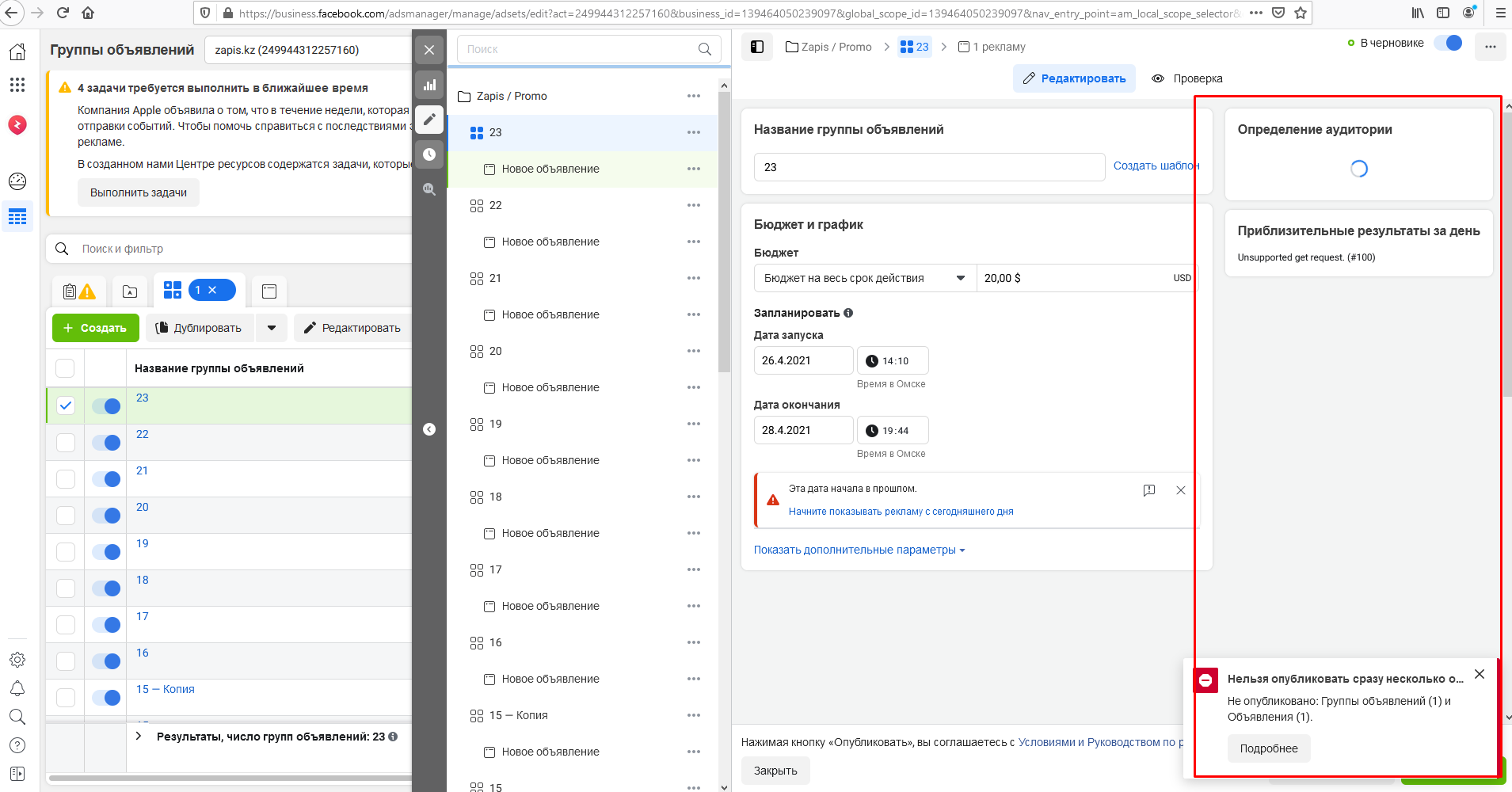
Task: Turn off the toggle for ad set 16
Action: point(106,661)
